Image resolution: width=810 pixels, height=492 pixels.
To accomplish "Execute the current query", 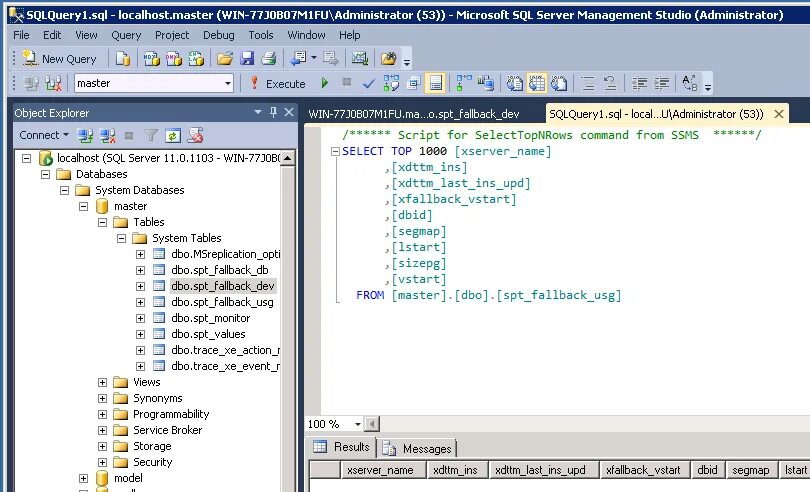I will pyautogui.click(x=278, y=83).
